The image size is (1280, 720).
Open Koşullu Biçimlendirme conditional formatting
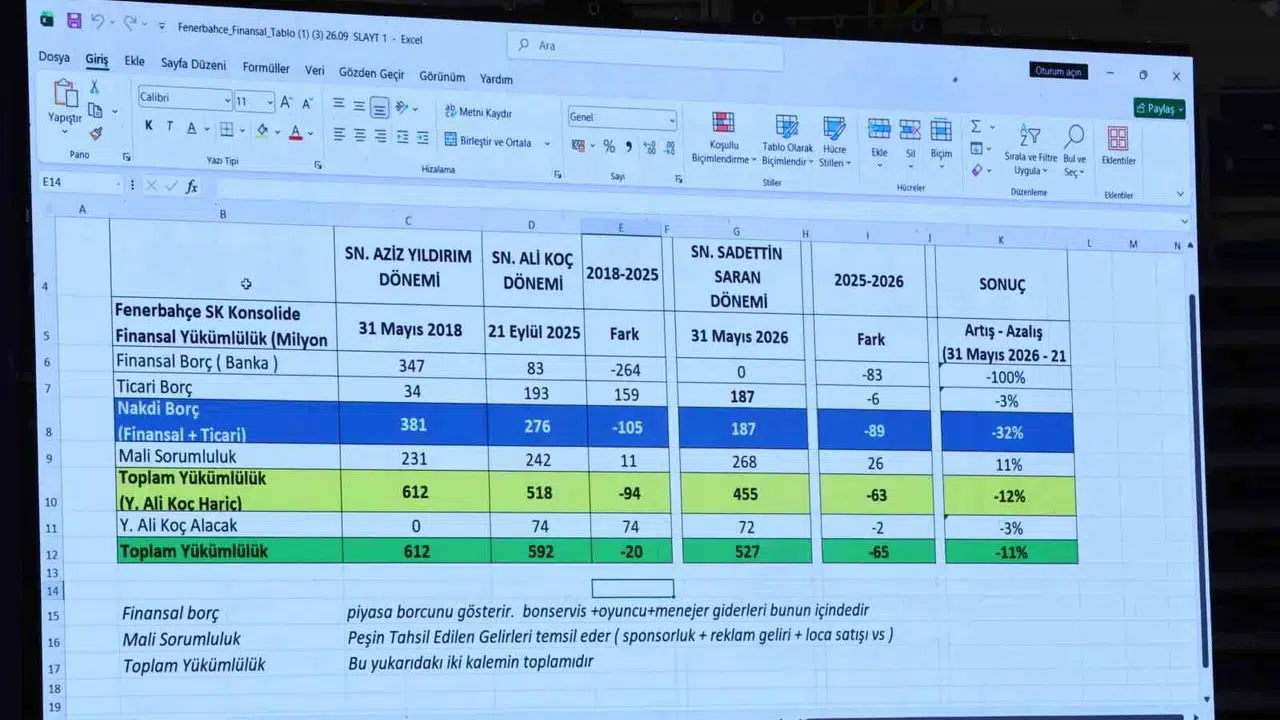723,139
